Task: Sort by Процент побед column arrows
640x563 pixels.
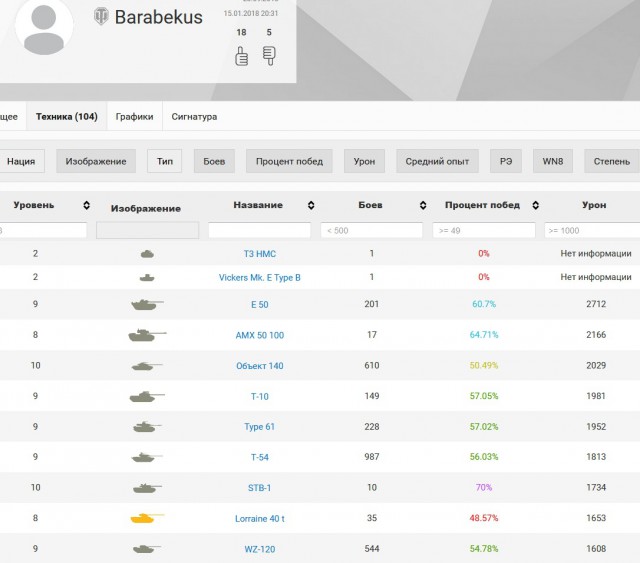Action: click(536, 205)
